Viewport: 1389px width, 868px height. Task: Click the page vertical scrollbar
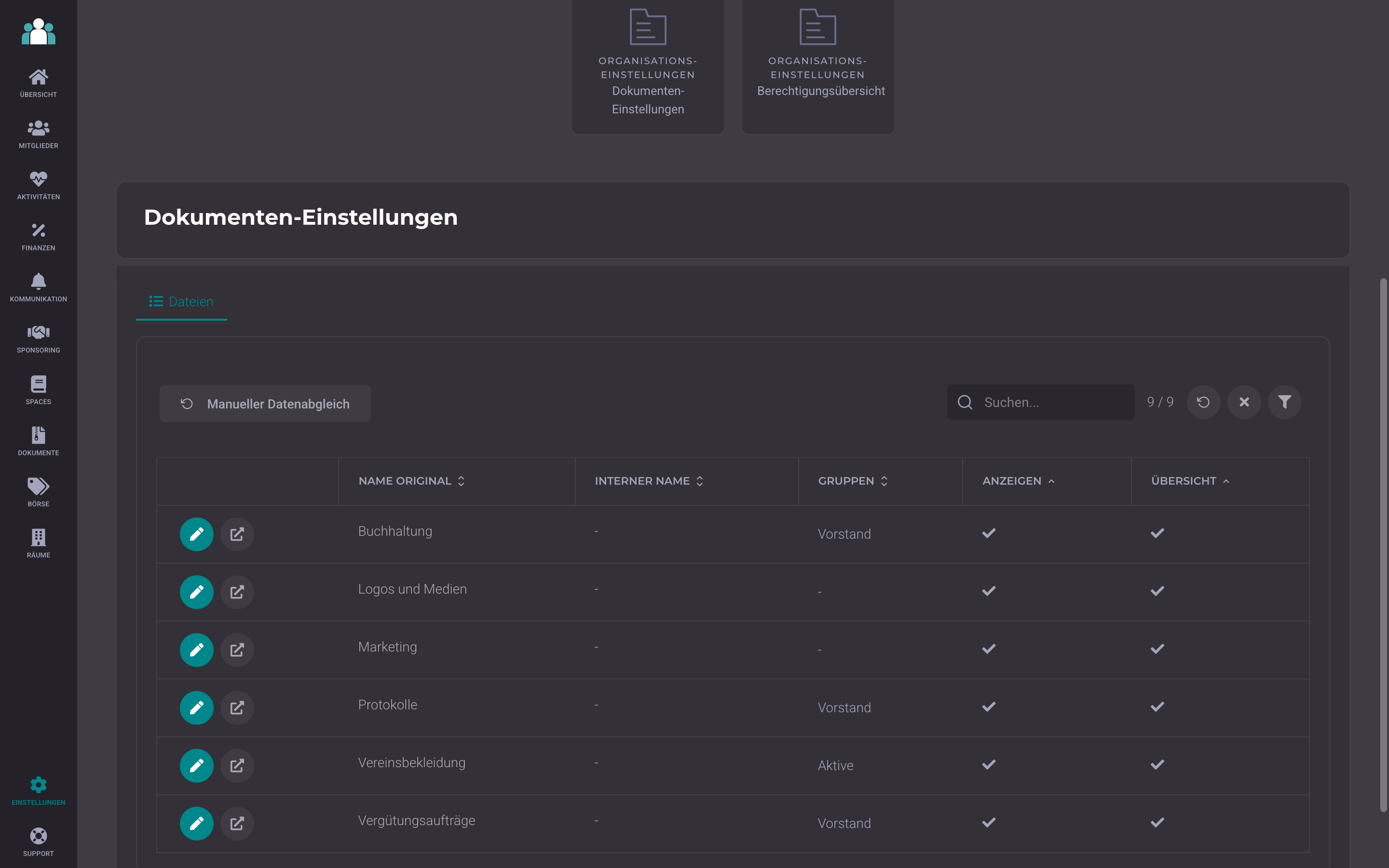click(x=1383, y=544)
